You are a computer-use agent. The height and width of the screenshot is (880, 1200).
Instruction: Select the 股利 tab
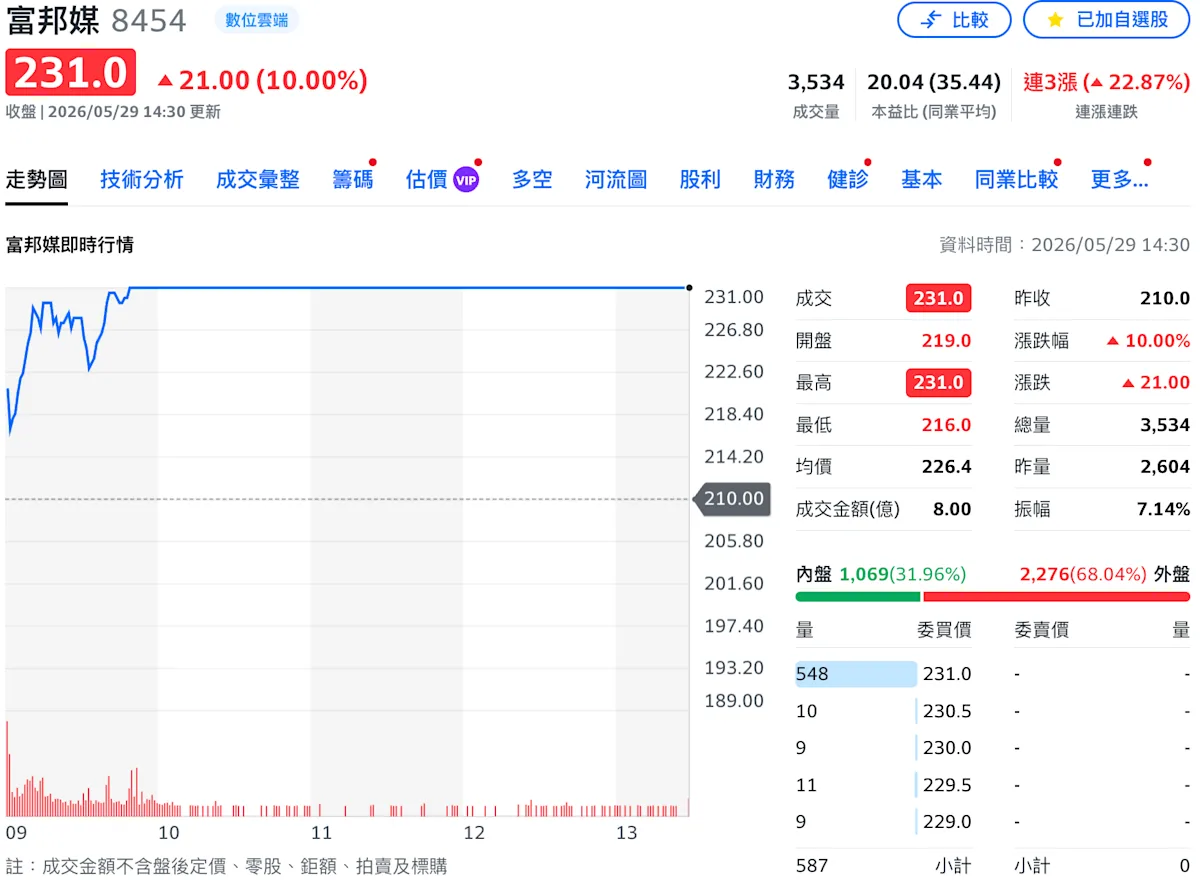pyautogui.click(x=700, y=179)
